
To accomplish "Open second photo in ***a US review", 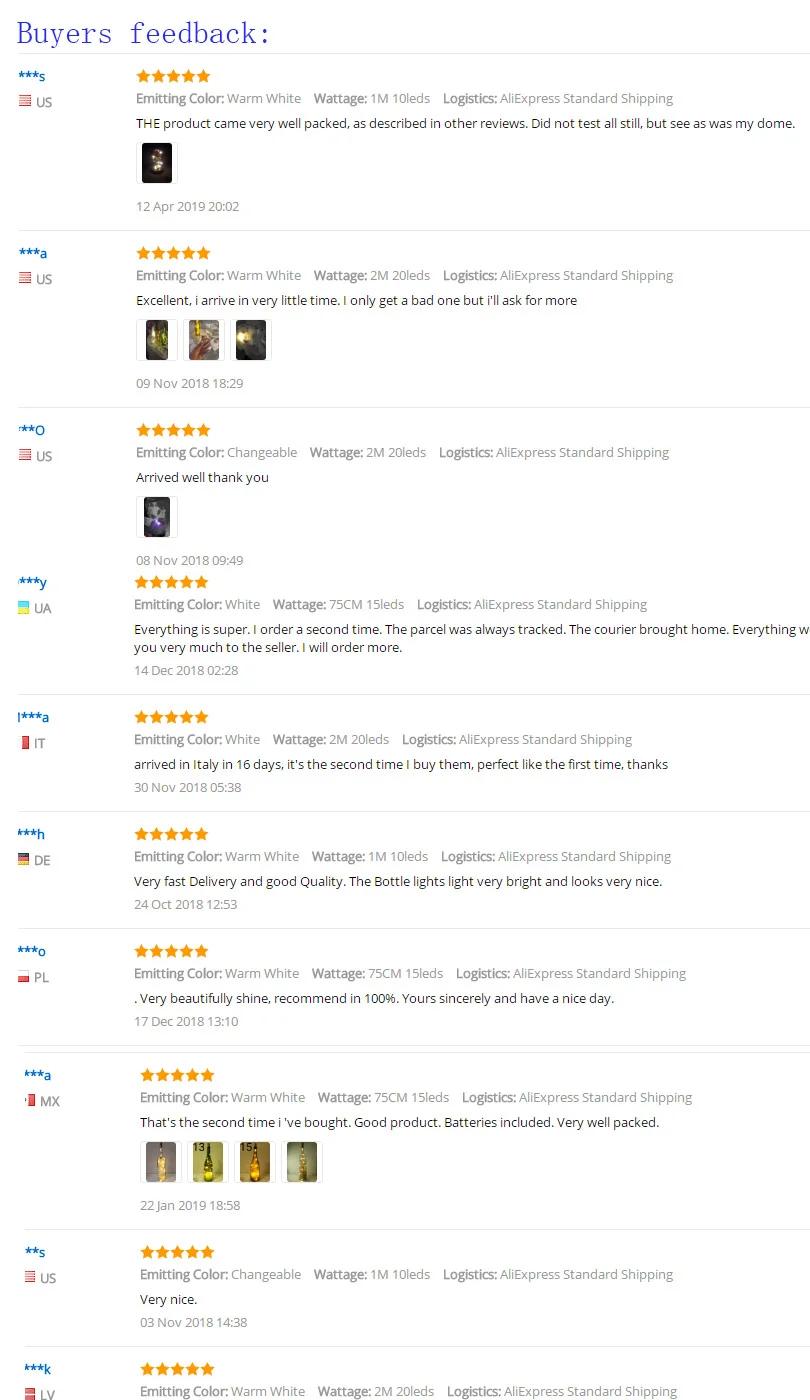I will (204, 340).
